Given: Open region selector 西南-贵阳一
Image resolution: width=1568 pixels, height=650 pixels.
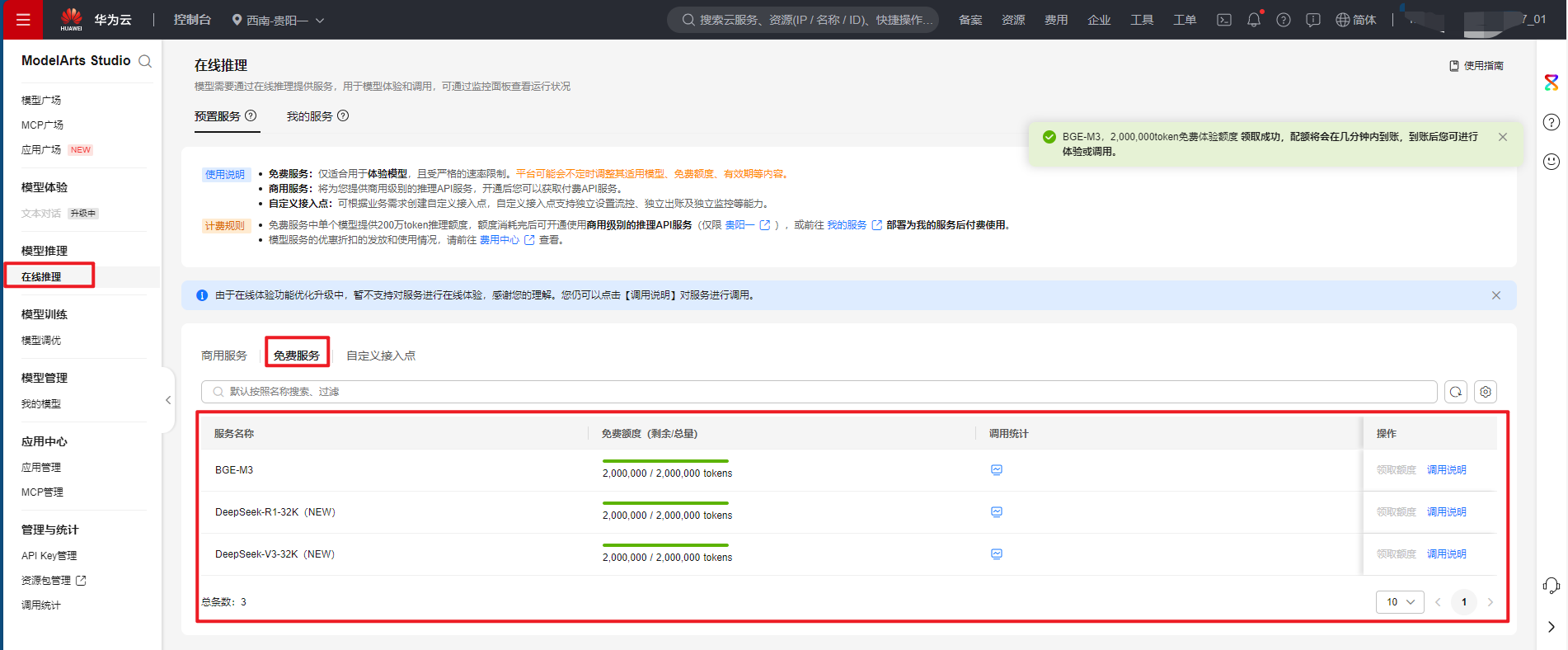Looking at the screenshot, I should [278, 20].
